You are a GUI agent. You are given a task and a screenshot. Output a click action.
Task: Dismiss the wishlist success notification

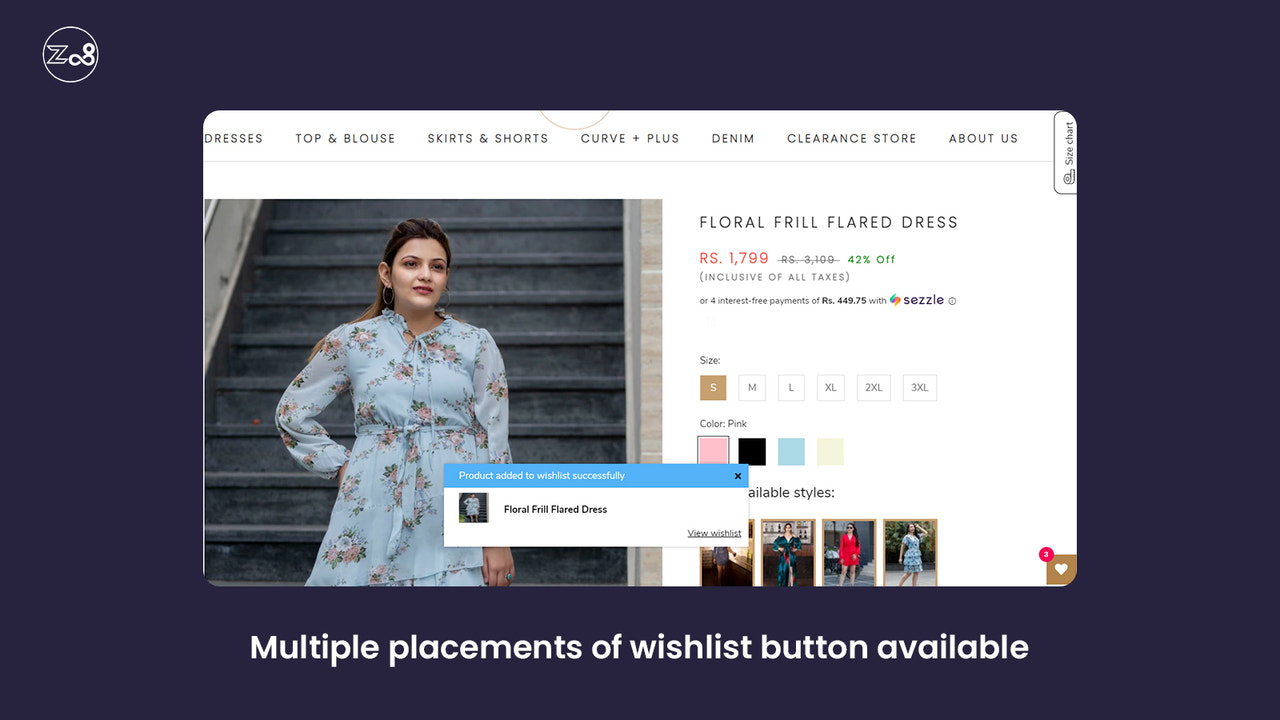tap(738, 475)
